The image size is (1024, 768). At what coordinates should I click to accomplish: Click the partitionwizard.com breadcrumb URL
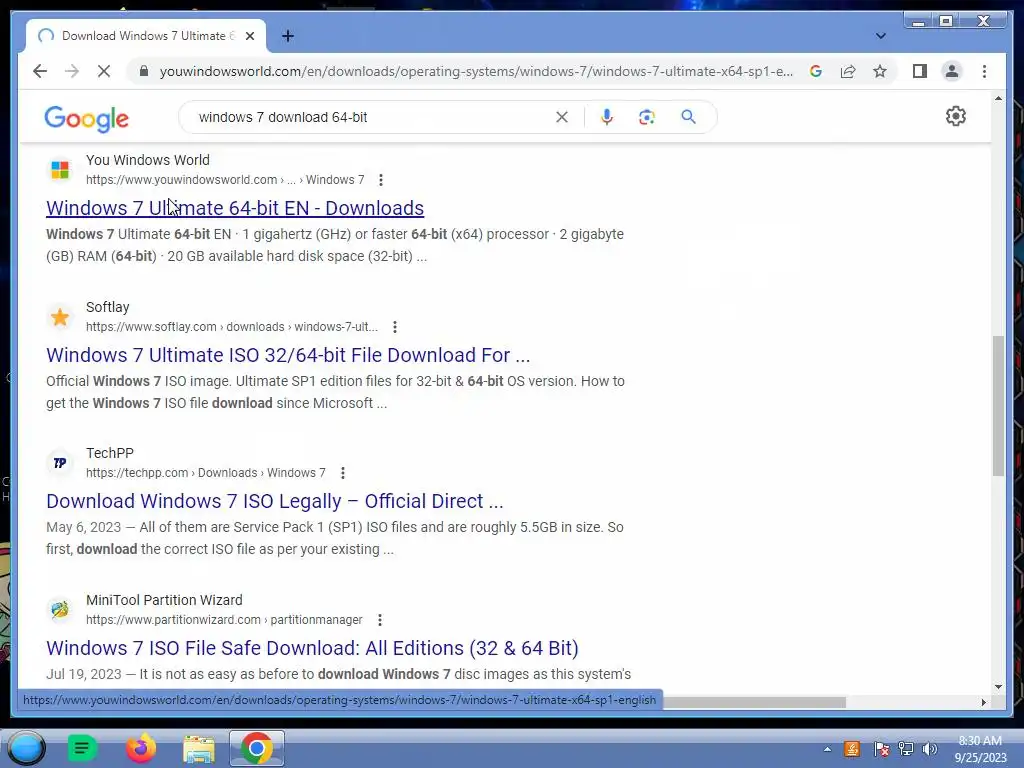tap(224, 620)
